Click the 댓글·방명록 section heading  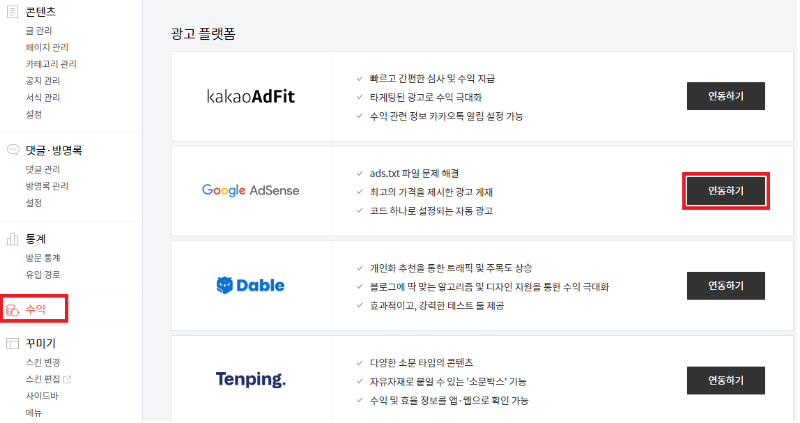[x=54, y=150]
